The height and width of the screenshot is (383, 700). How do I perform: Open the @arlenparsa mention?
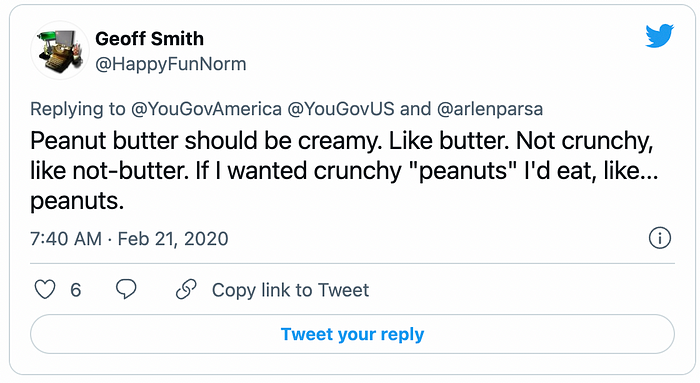[x=490, y=109]
